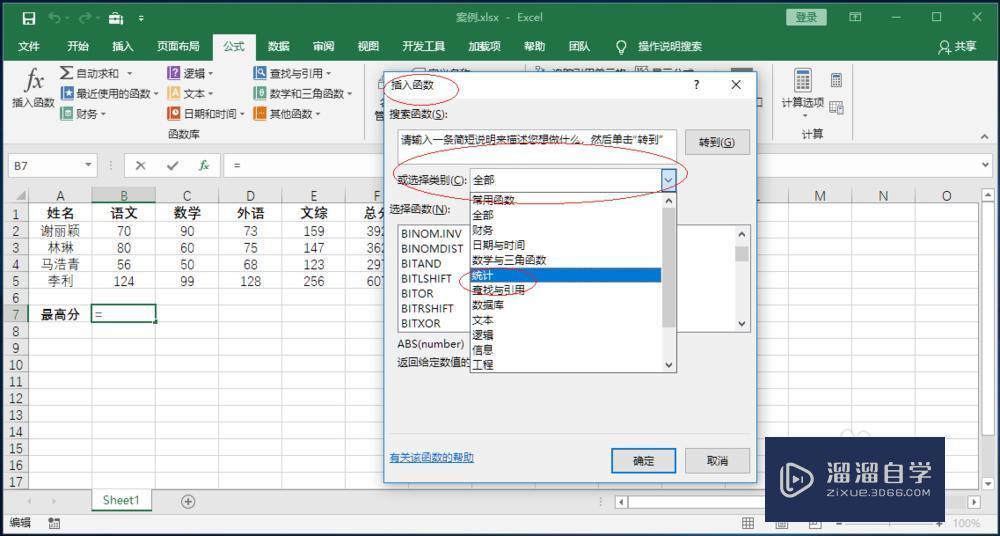Select BITXOR in the function list

[x=421, y=324]
